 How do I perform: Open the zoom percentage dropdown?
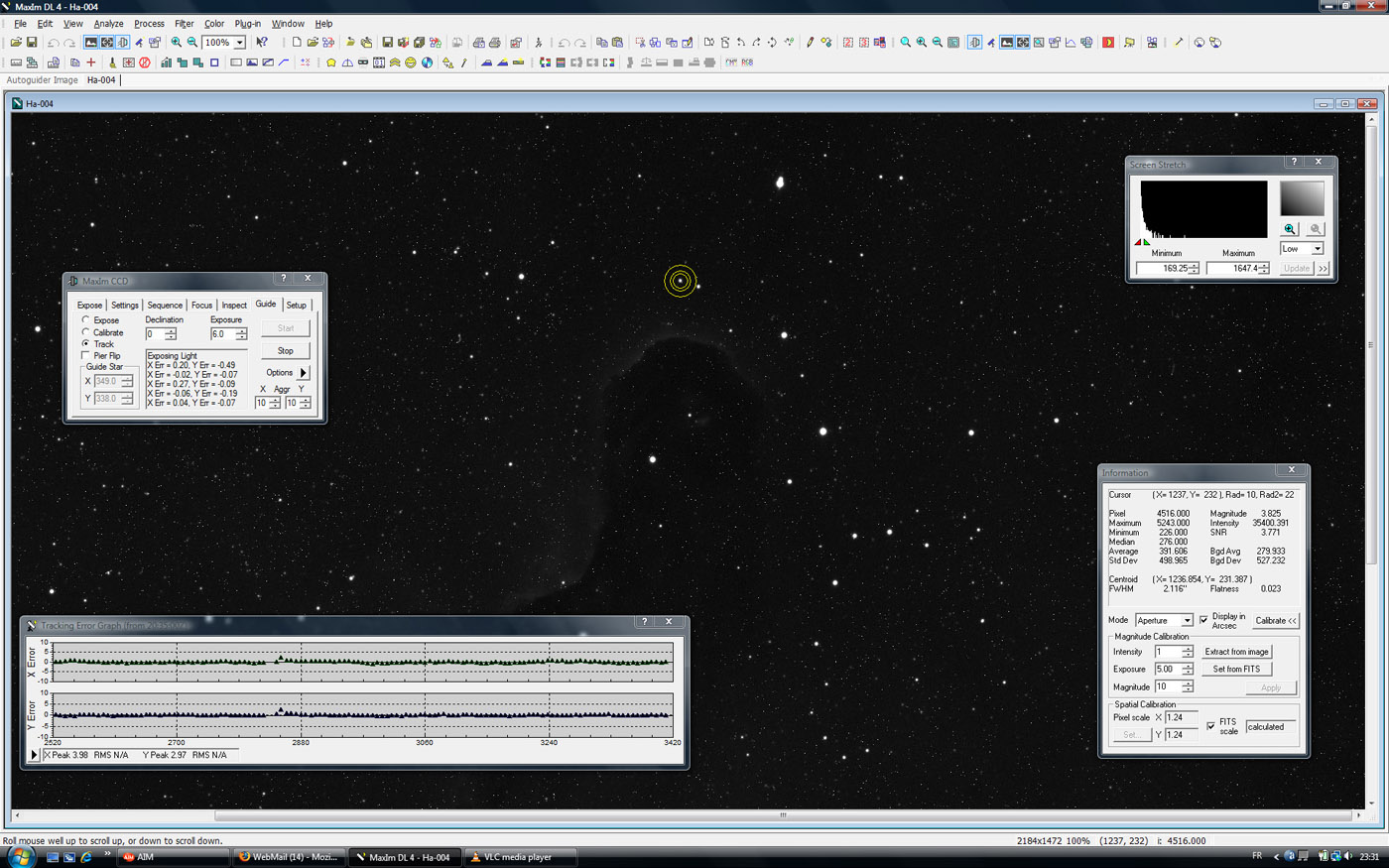coord(239,43)
